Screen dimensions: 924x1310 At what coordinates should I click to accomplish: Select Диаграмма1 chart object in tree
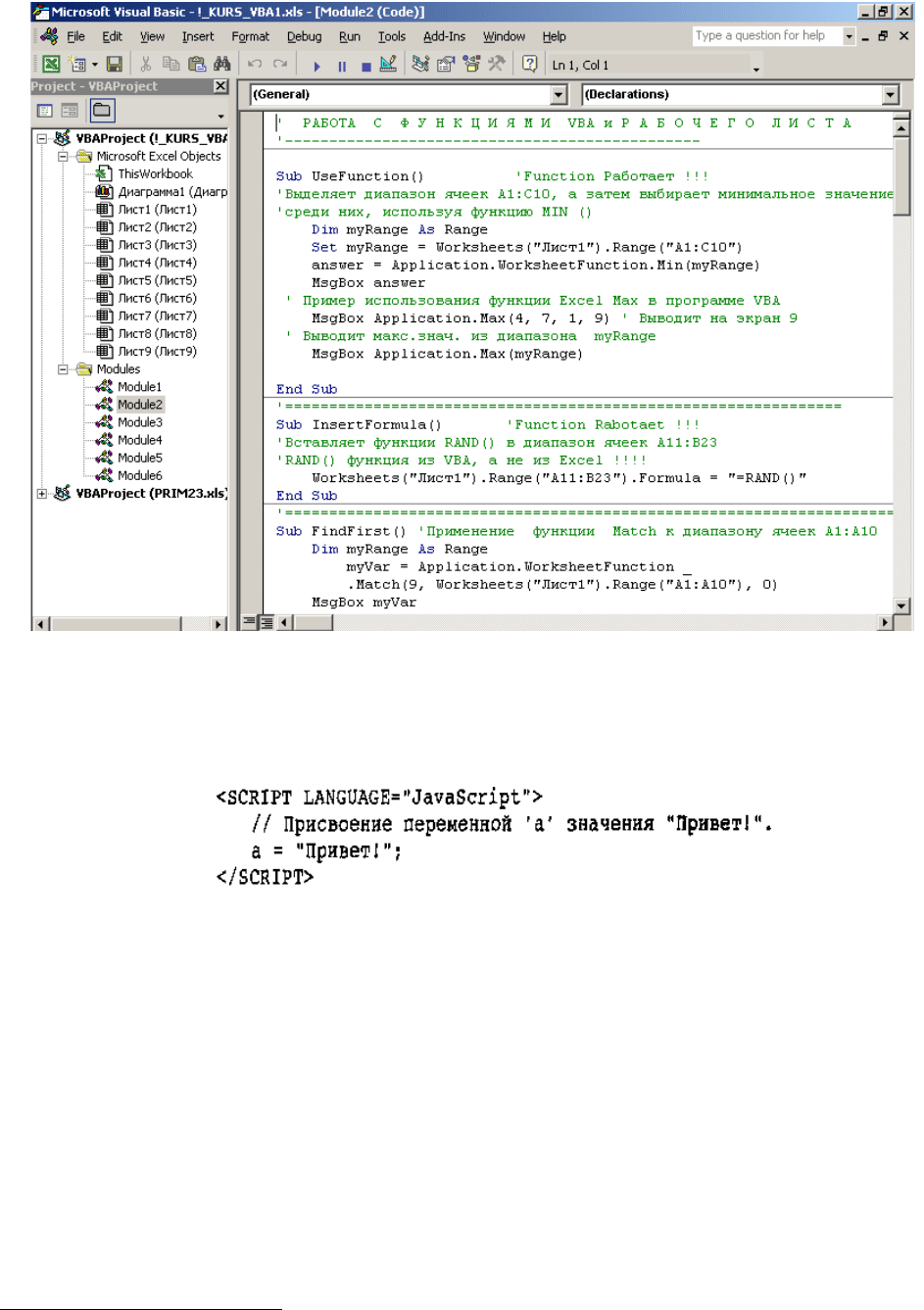coord(171,191)
